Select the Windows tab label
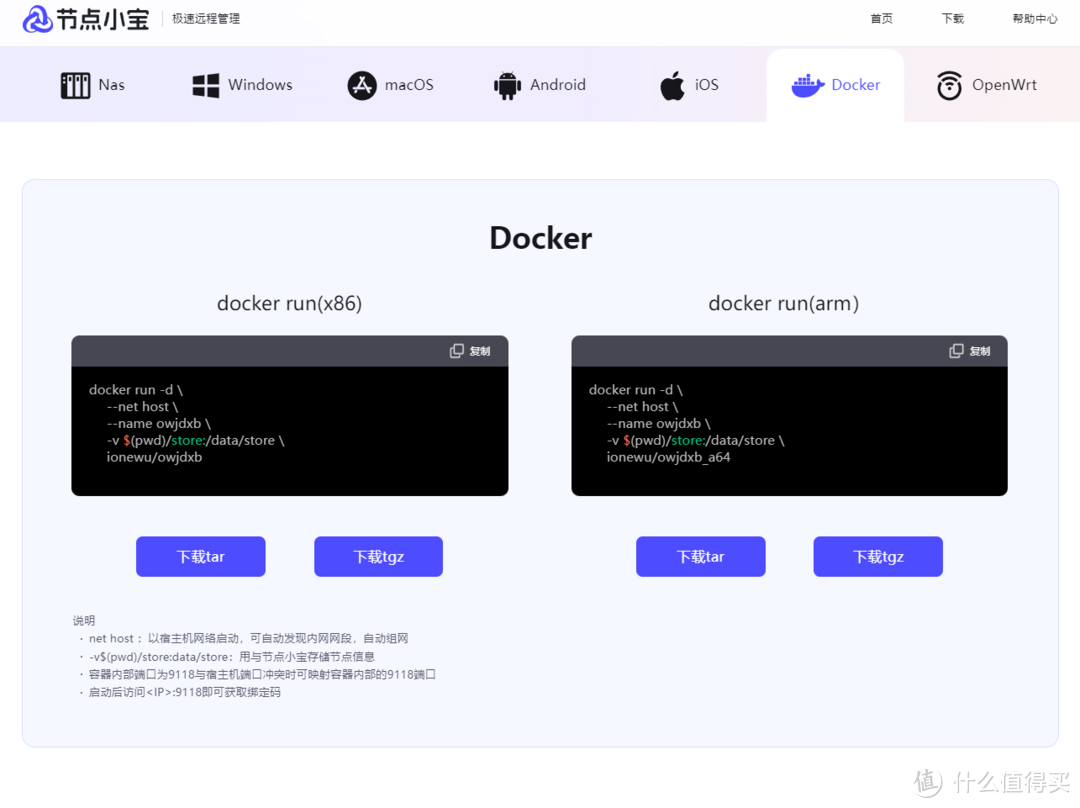 click(260, 85)
